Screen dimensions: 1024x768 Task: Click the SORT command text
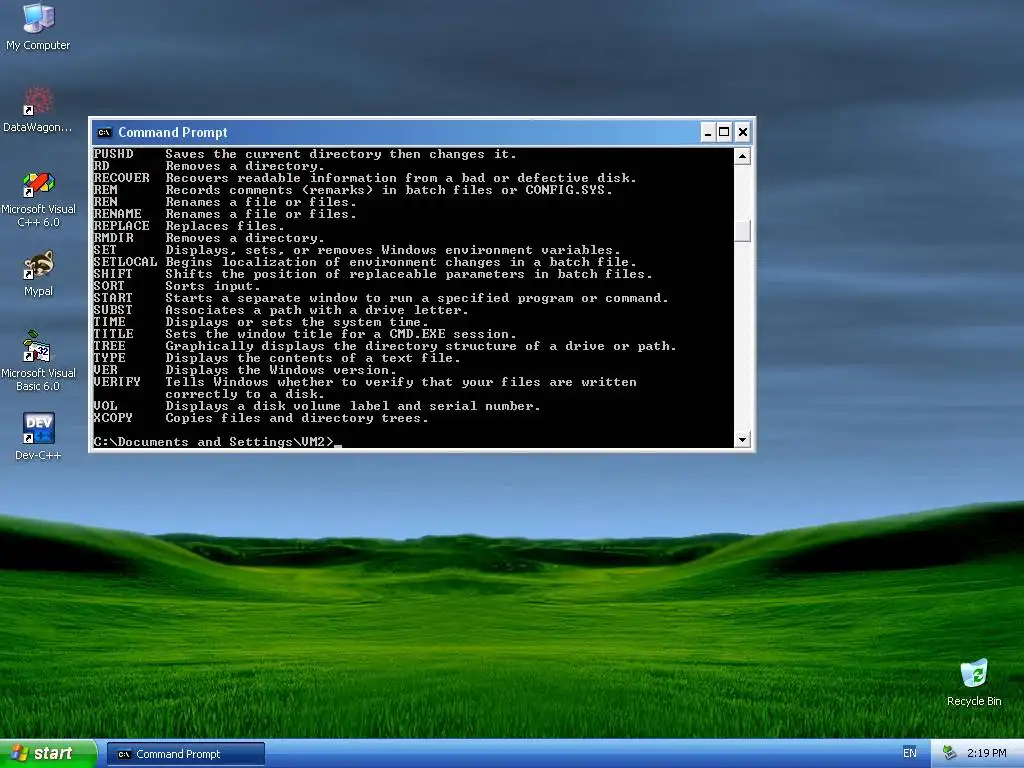point(109,286)
